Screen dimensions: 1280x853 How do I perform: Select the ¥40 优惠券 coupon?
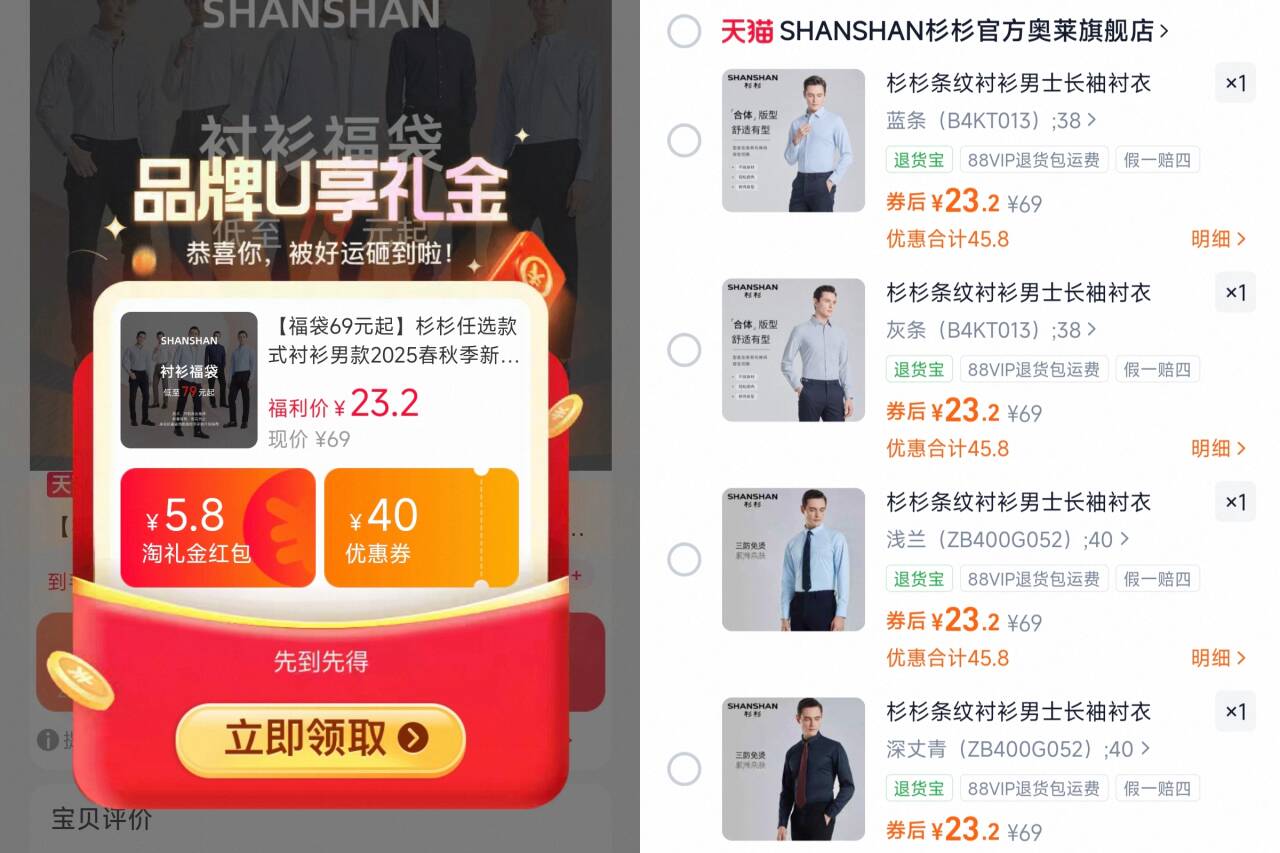coord(421,527)
